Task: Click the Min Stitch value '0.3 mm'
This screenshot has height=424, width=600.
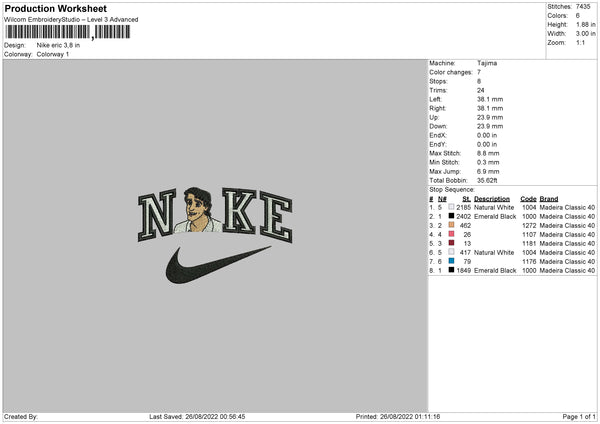Action: click(x=488, y=162)
